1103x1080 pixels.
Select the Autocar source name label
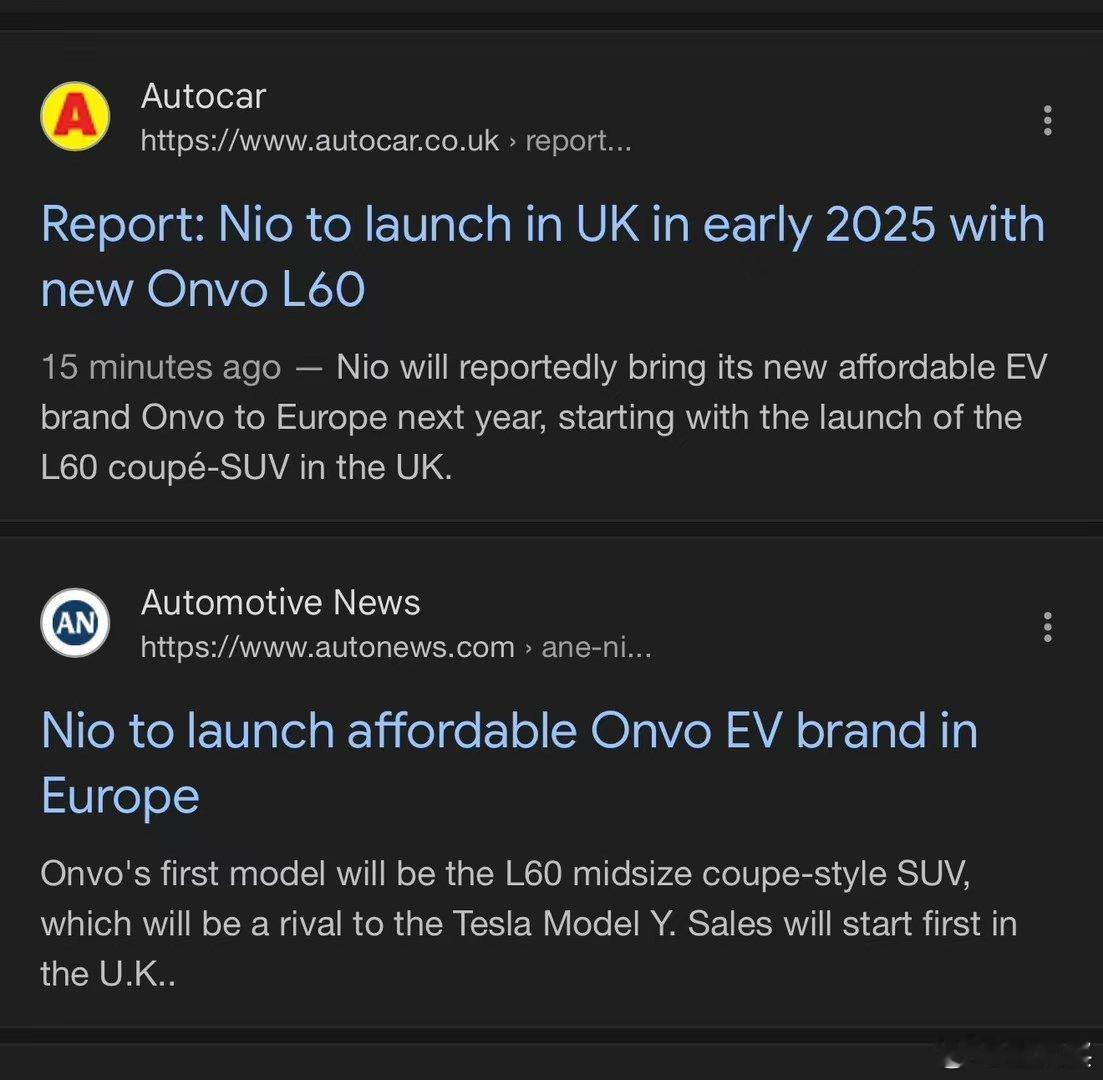click(204, 96)
